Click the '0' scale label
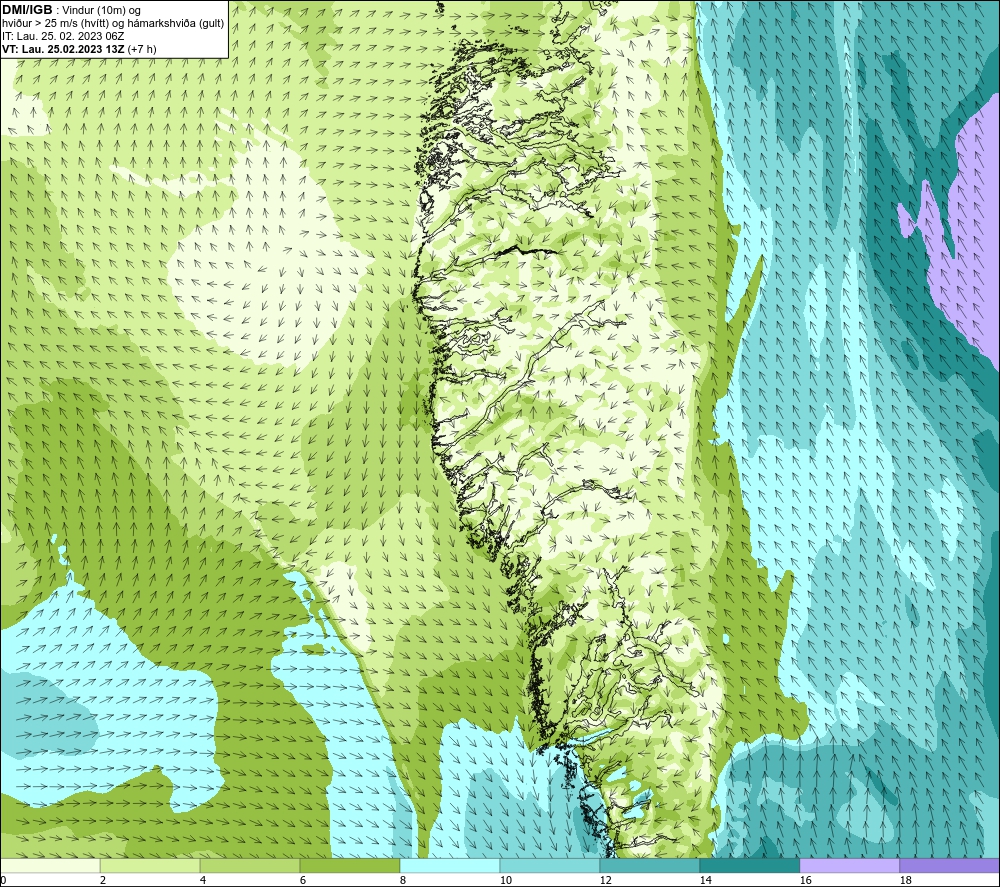Screen dimensions: 1000x887 coord(3,881)
